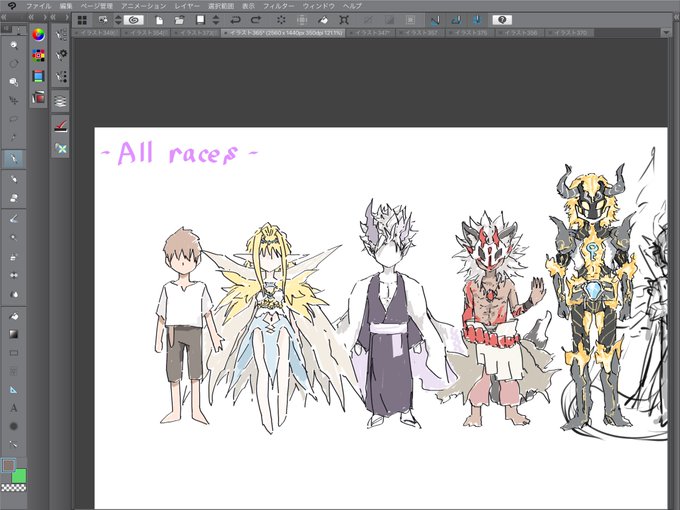The image size is (680, 510).
Task: Select the Correct line tool
Action: pyautogui.click(x=14, y=445)
